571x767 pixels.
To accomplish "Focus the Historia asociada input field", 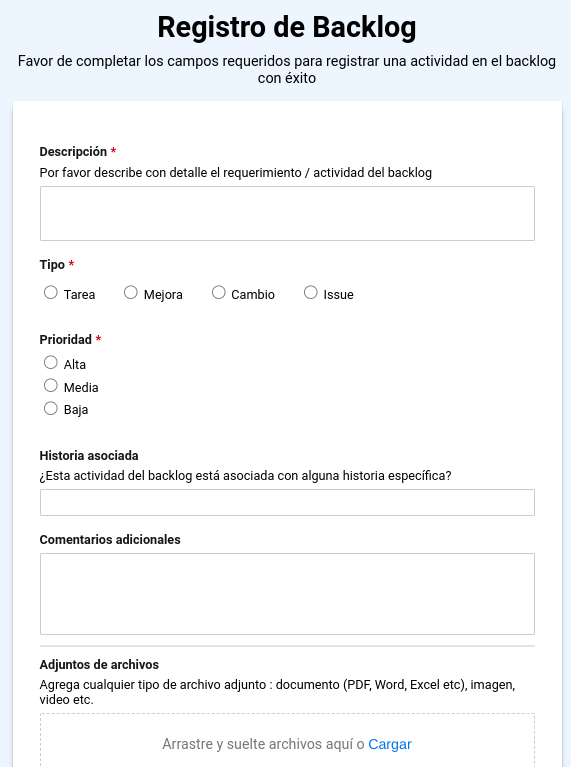I will pyautogui.click(x=287, y=502).
